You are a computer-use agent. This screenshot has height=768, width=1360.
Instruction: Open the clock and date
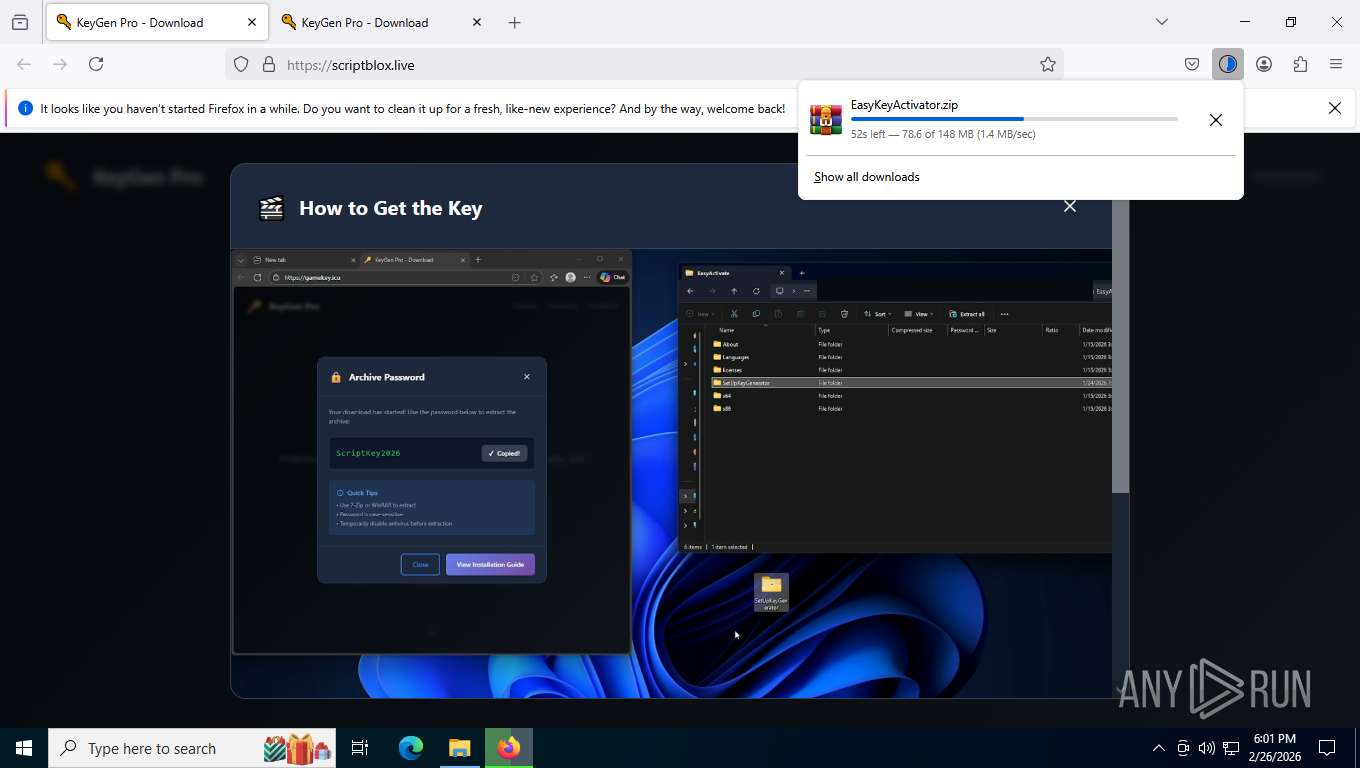(1274, 748)
